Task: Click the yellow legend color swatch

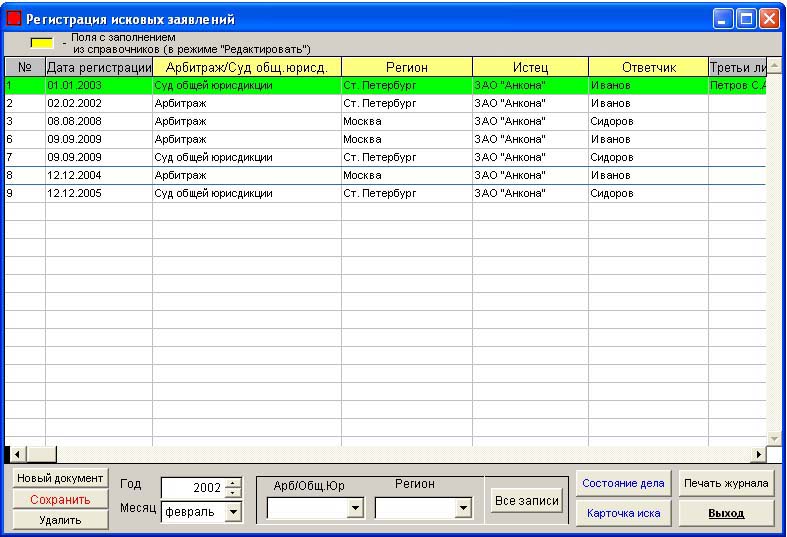Action: pyautogui.click(x=42, y=43)
